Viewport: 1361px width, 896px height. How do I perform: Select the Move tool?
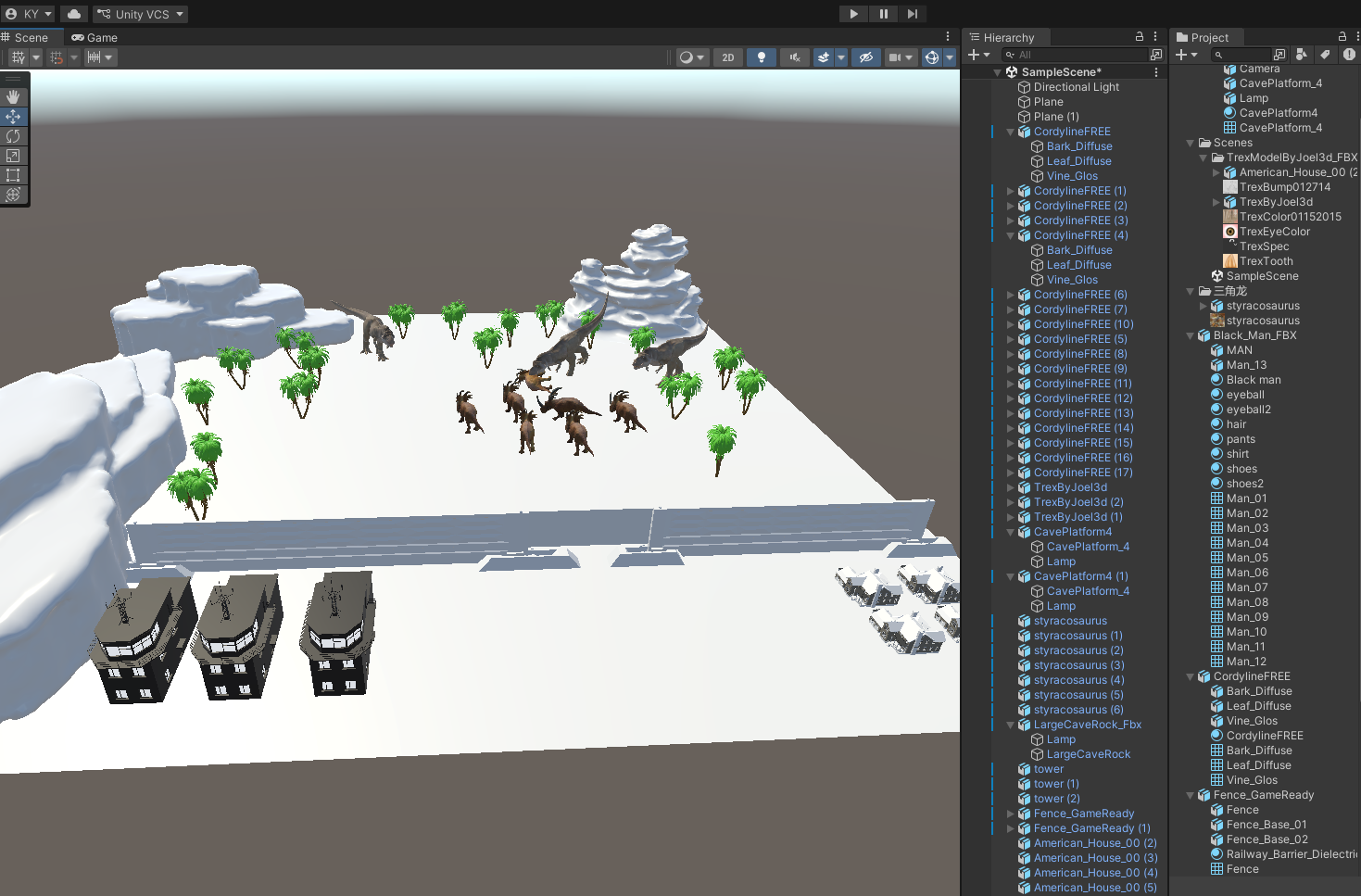tap(13, 117)
